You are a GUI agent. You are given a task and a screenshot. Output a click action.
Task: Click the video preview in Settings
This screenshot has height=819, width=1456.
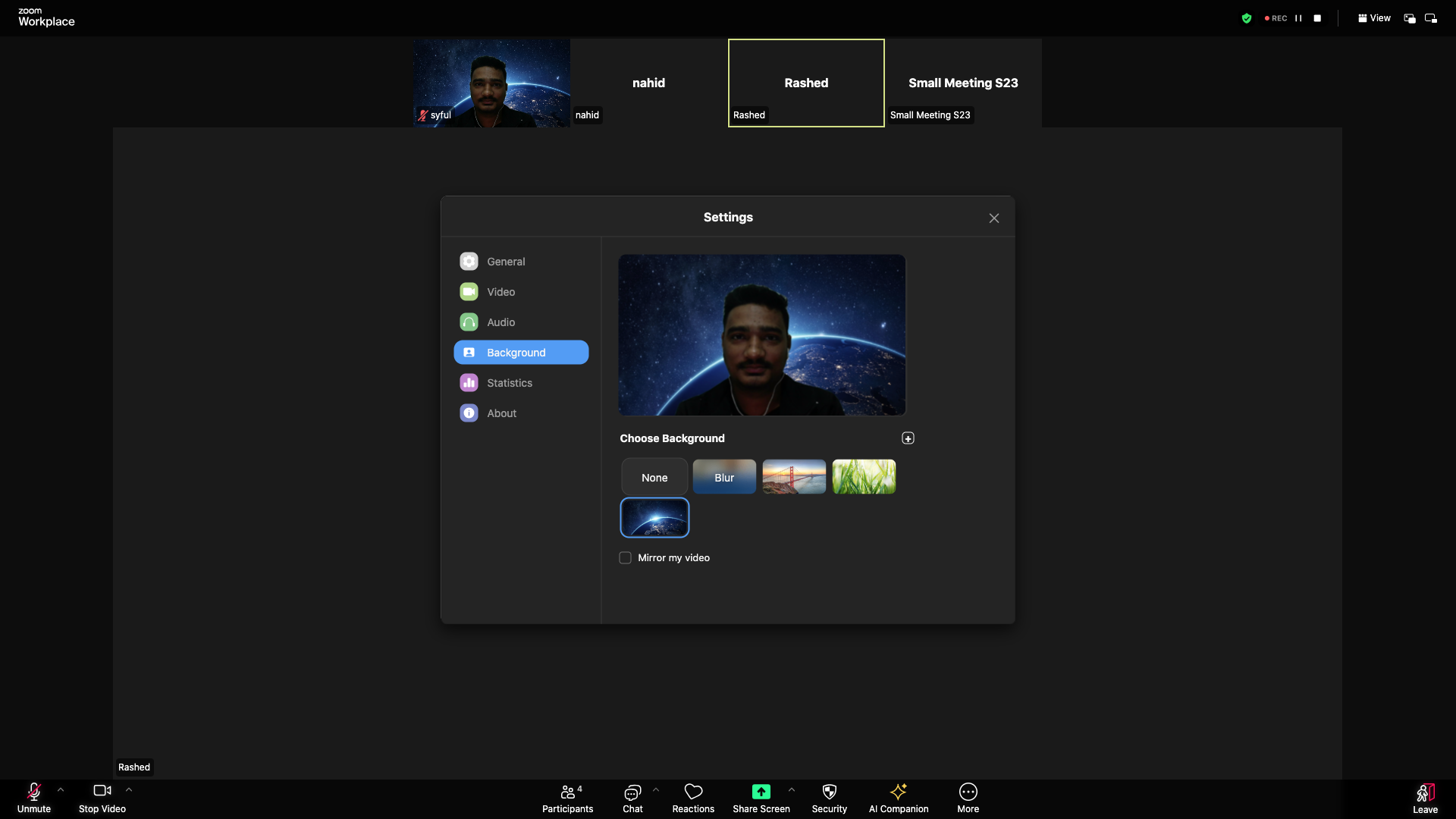pyautogui.click(x=762, y=335)
